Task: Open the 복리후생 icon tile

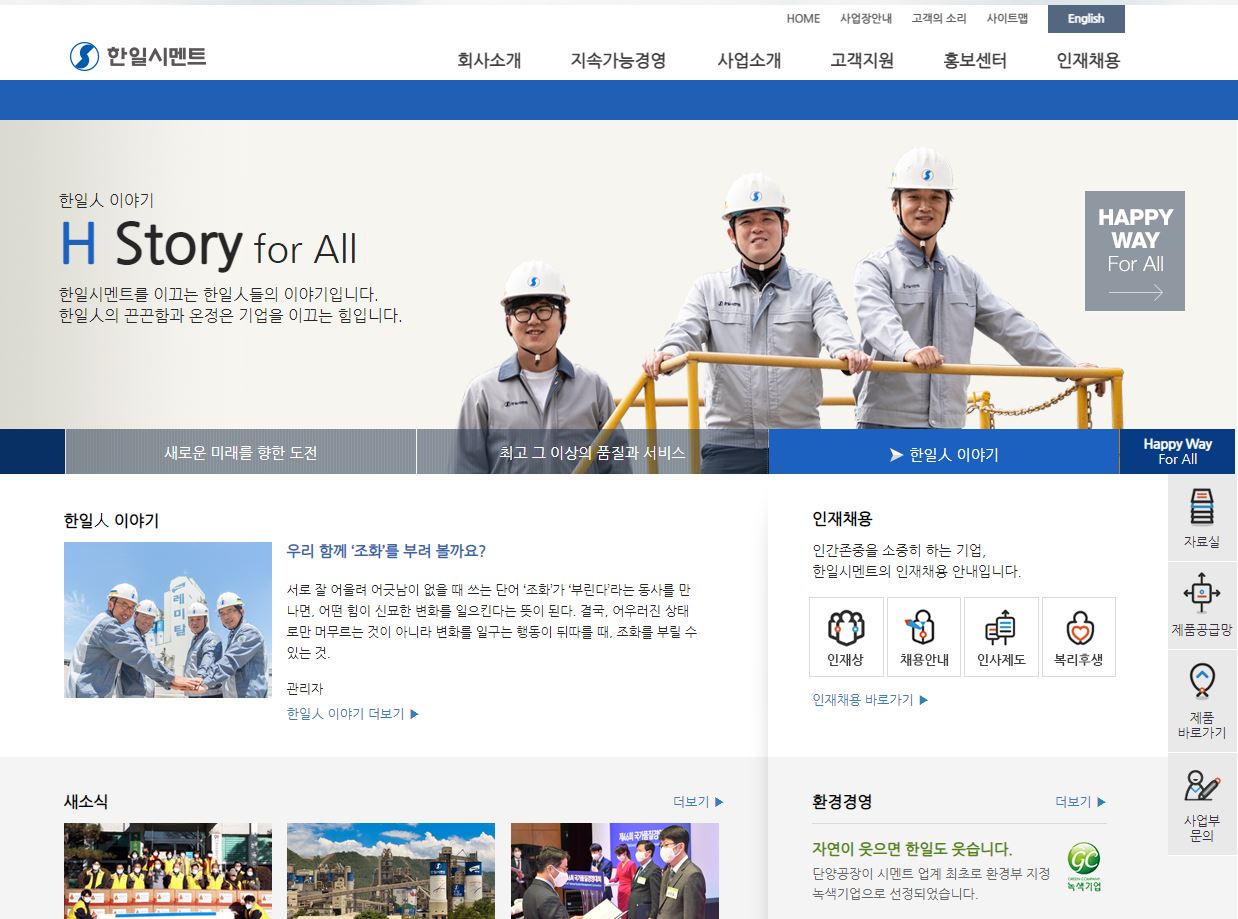Action: [x=1078, y=637]
